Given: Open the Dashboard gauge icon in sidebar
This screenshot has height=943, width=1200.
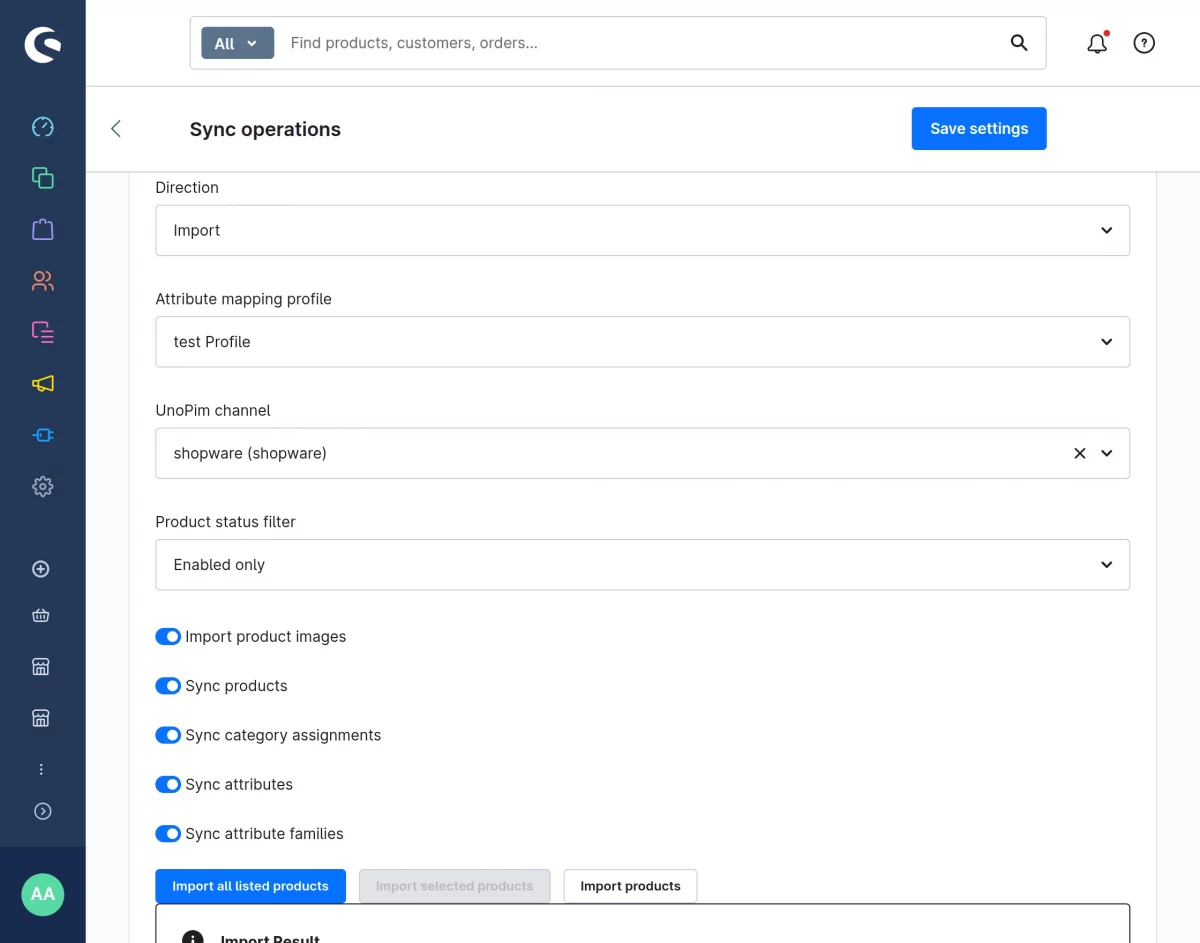Looking at the screenshot, I should click(42, 127).
